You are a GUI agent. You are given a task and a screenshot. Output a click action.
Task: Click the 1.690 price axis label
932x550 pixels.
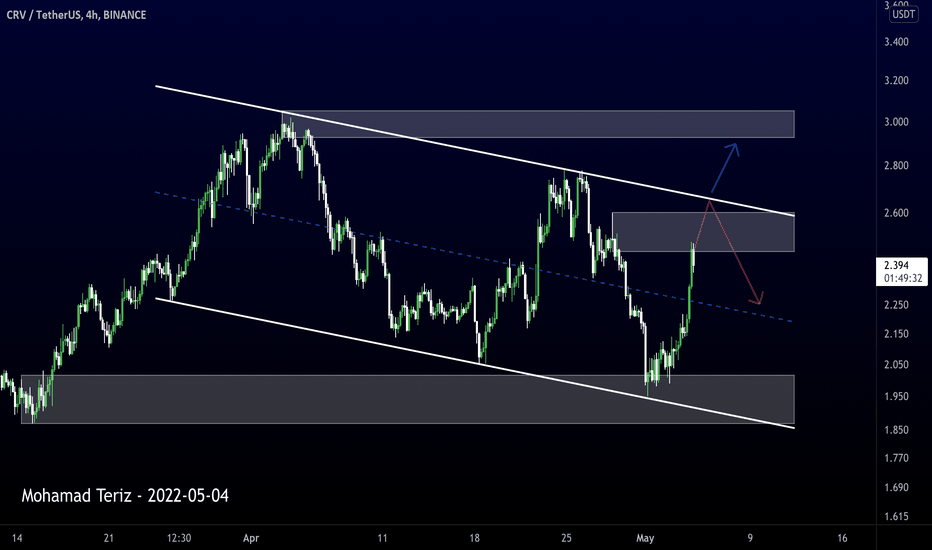896,488
